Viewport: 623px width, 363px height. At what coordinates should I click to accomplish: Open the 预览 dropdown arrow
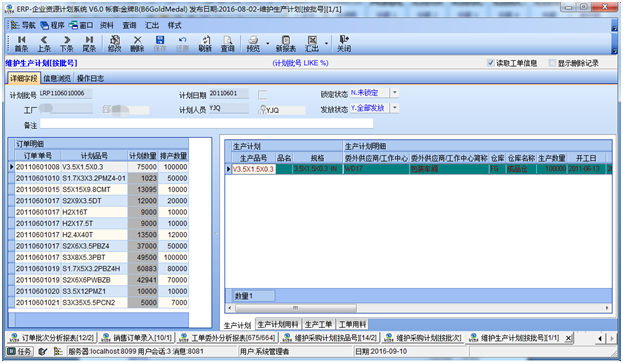point(267,44)
